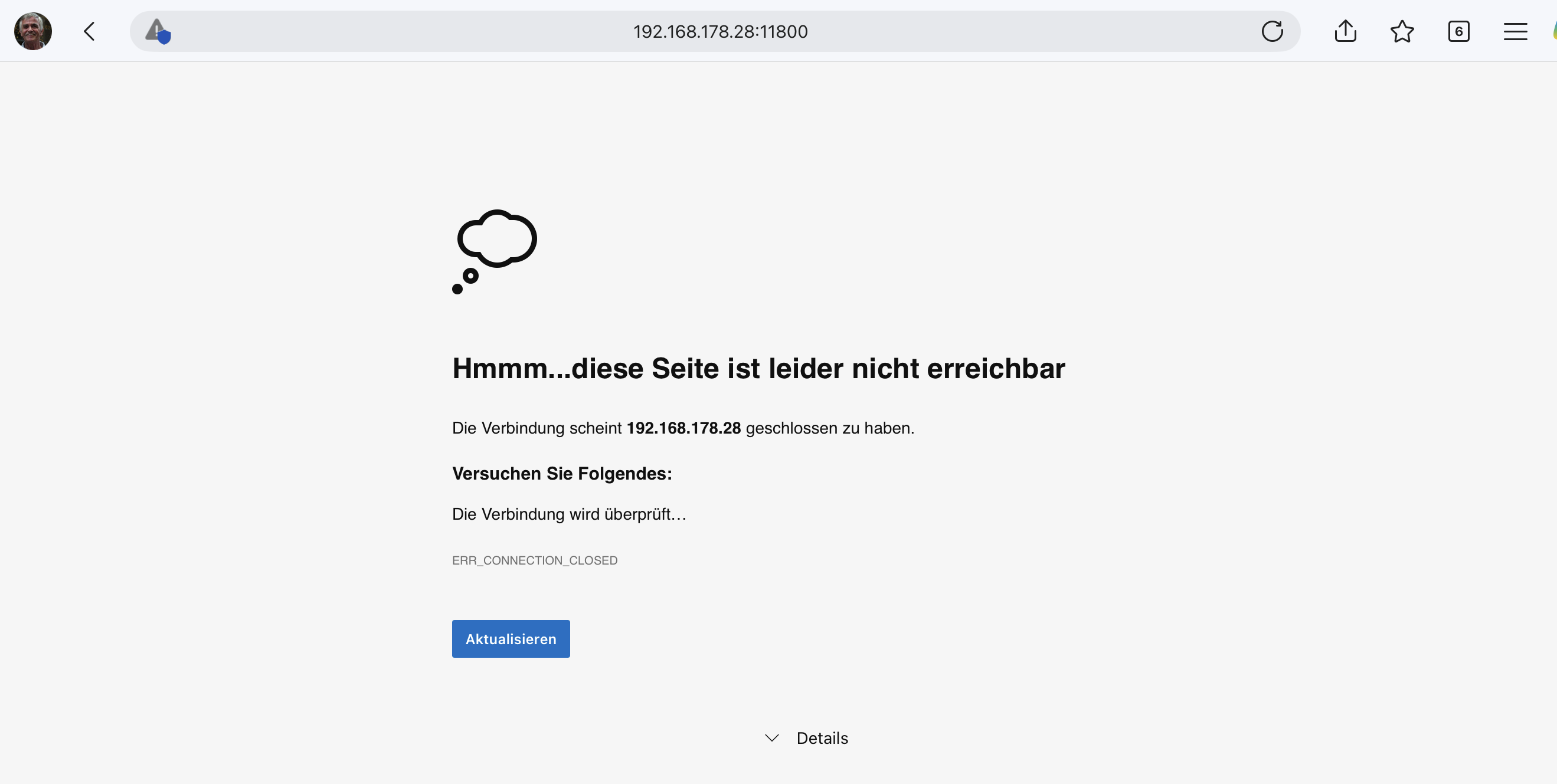Reload the page with circular arrow icon
The height and width of the screenshot is (784, 1557).
1272,31
